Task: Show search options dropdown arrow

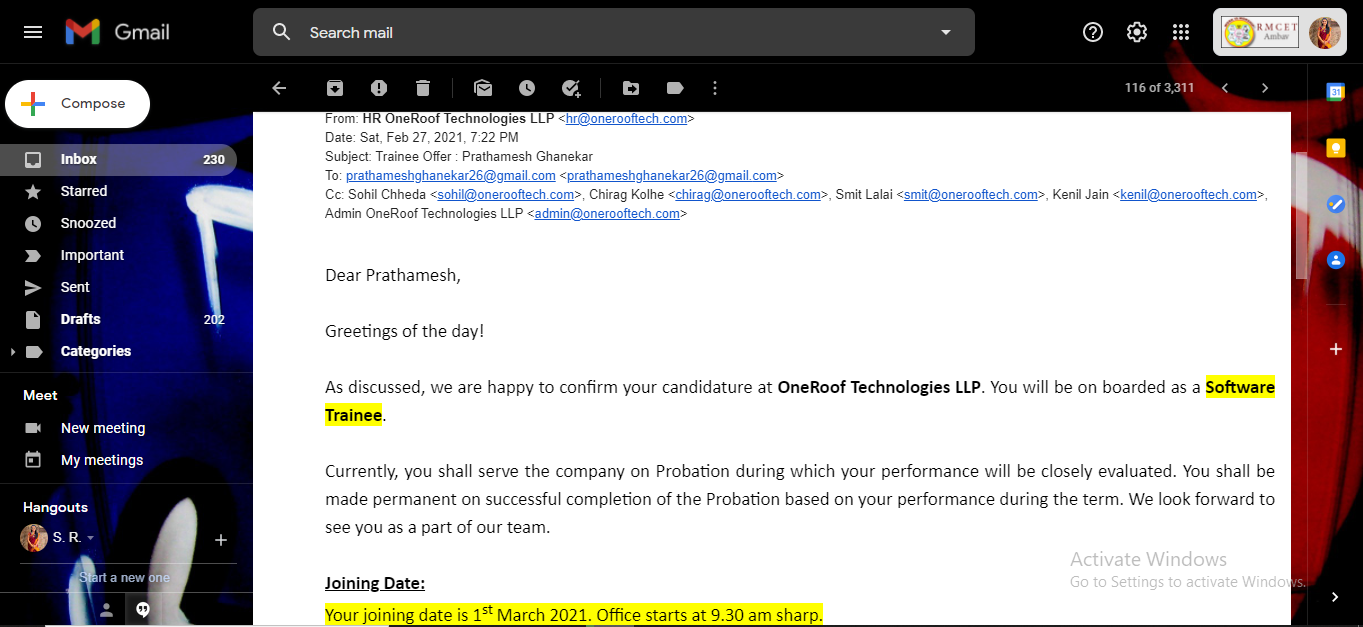Action: click(946, 32)
